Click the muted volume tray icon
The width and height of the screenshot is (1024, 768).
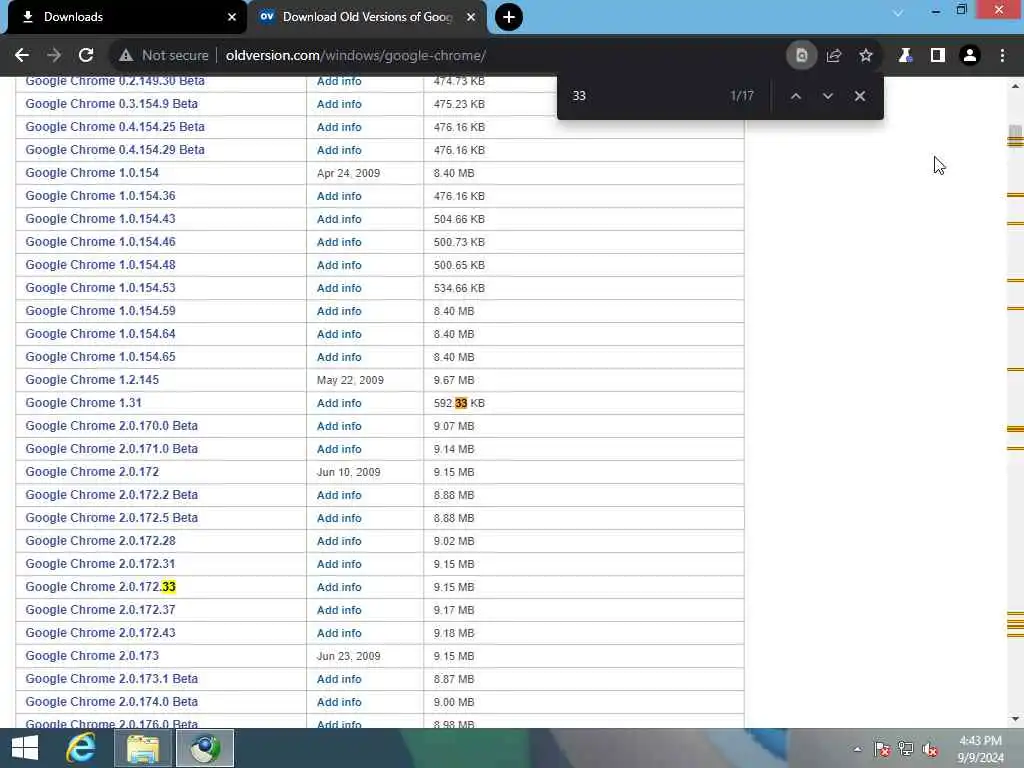pos(930,749)
